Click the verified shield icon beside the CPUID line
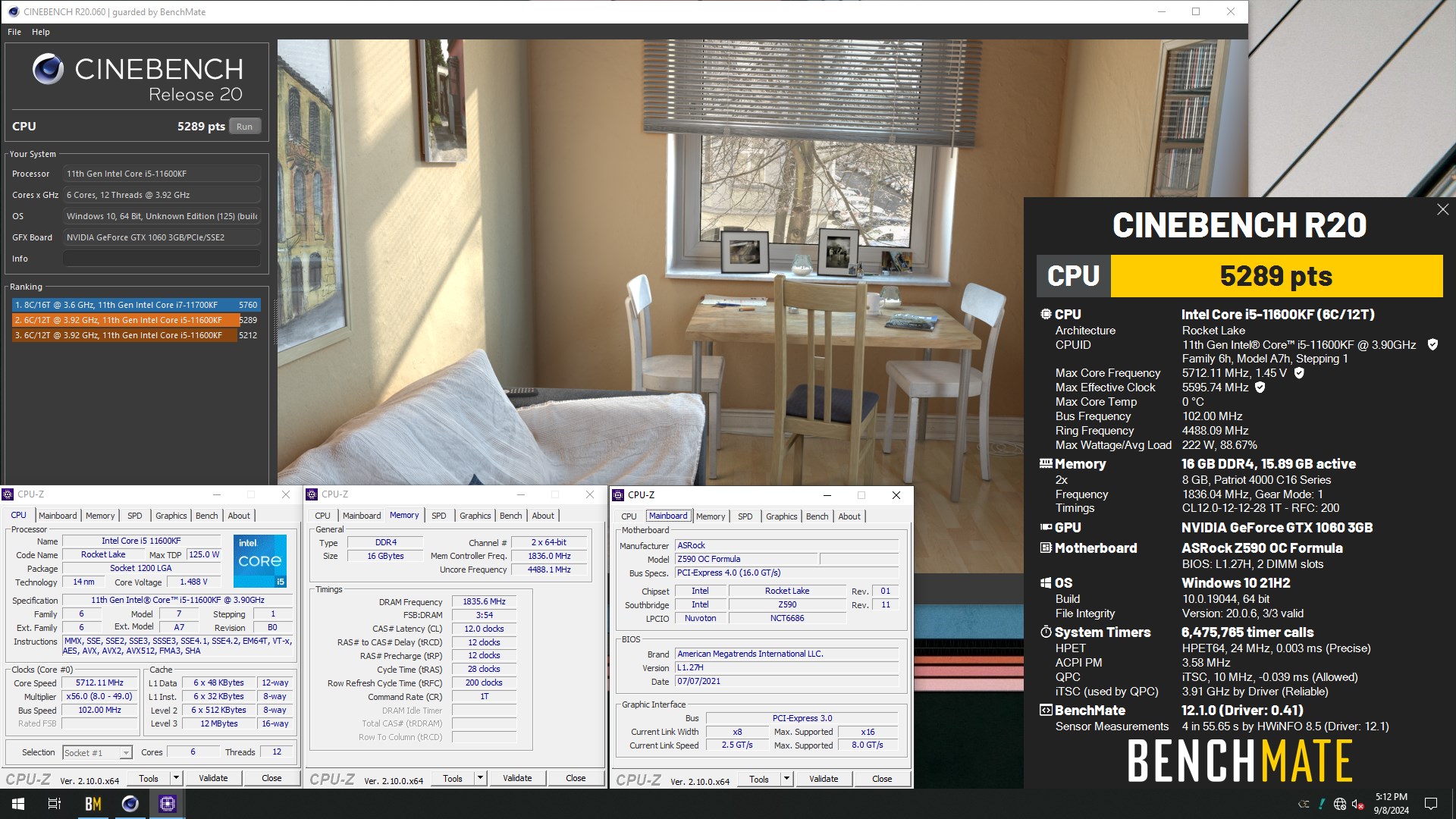Viewport: 1456px width, 819px height. pos(1432,344)
